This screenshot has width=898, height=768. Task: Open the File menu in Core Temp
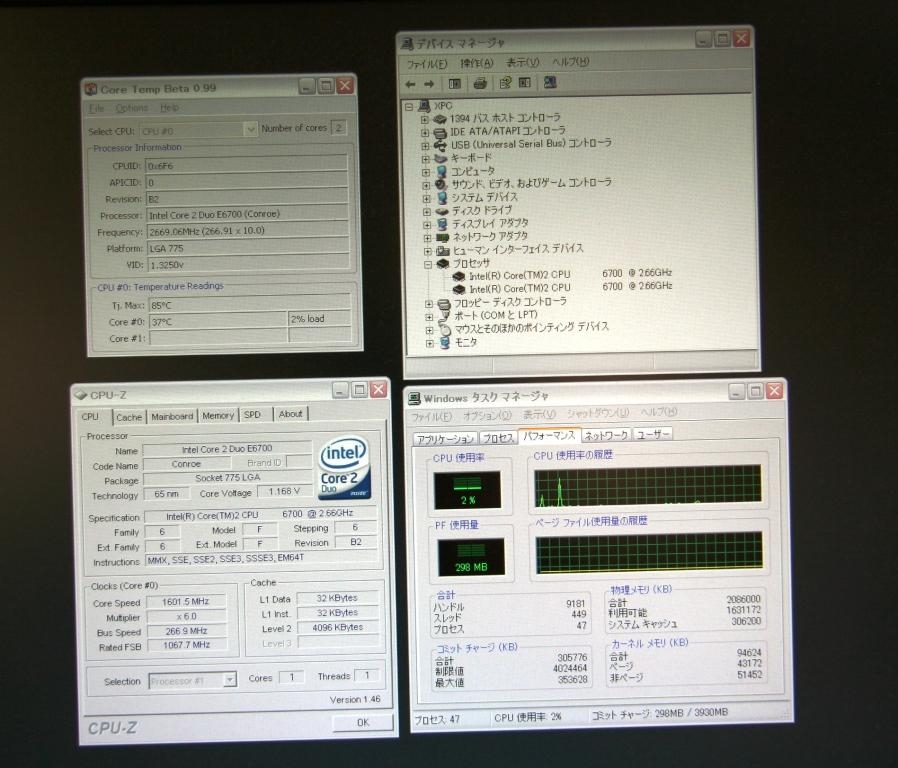(96, 108)
